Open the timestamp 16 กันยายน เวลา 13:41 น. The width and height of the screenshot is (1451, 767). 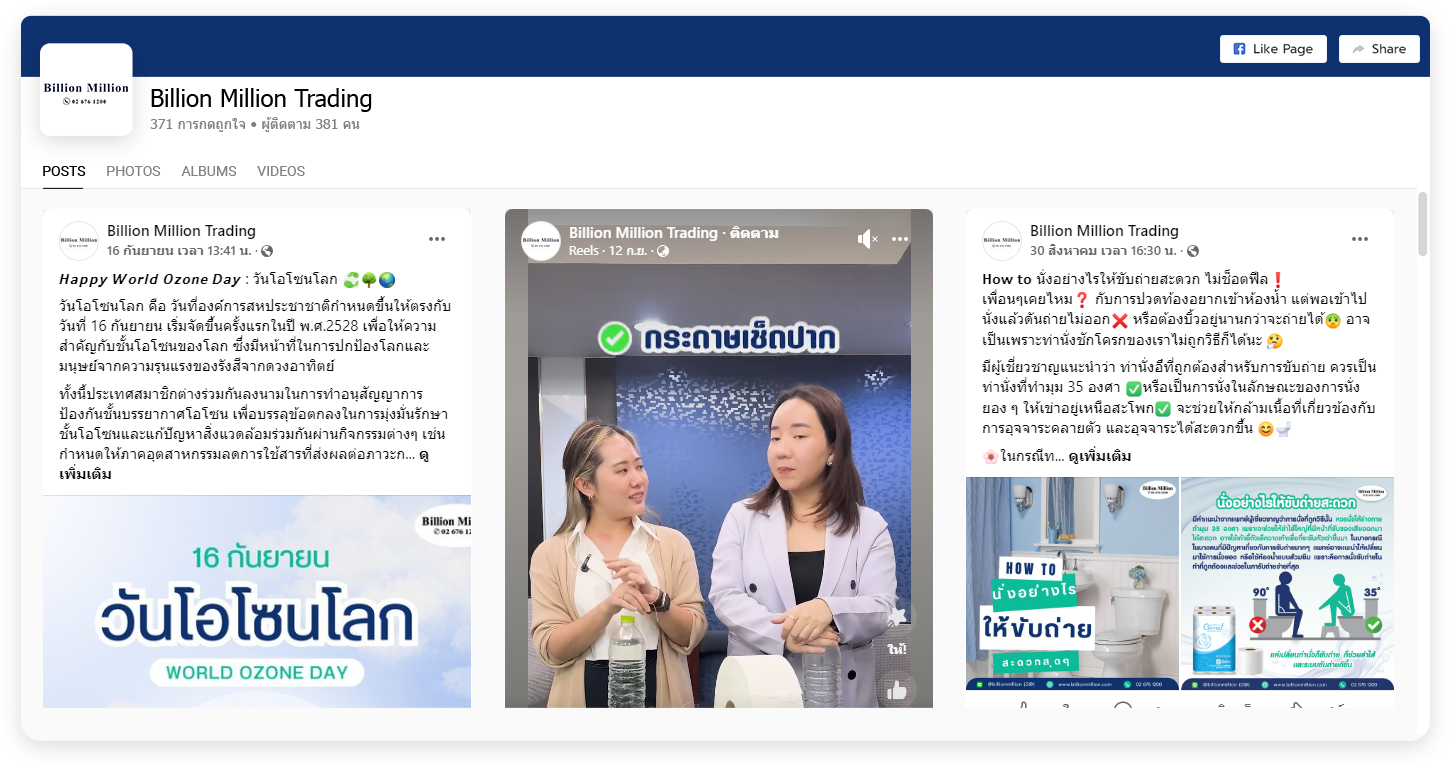click(180, 250)
